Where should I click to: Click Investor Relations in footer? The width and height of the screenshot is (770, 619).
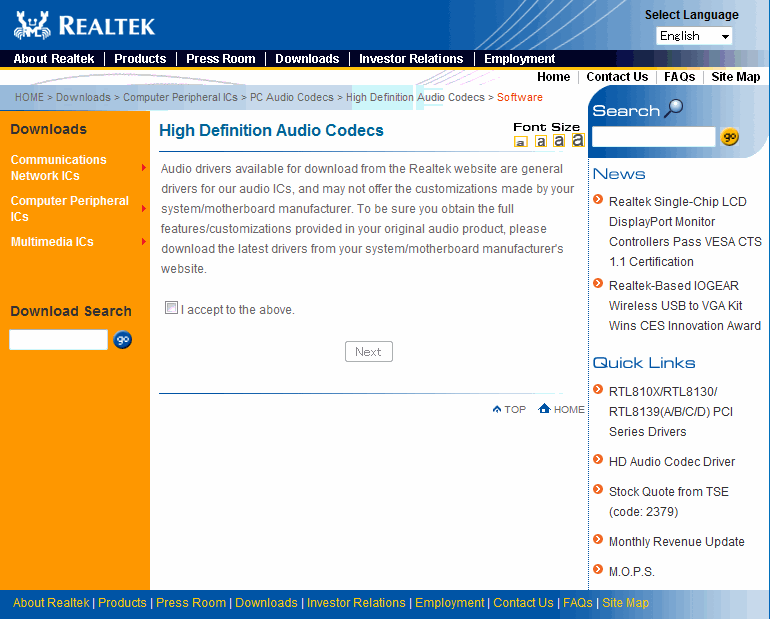(x=356, y=603)
